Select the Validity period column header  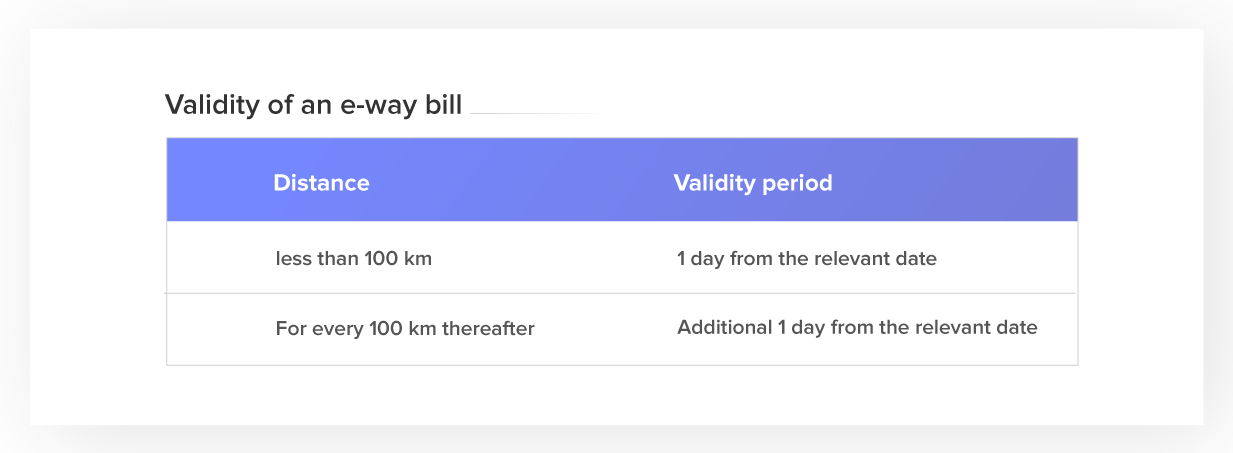[753, 183]
